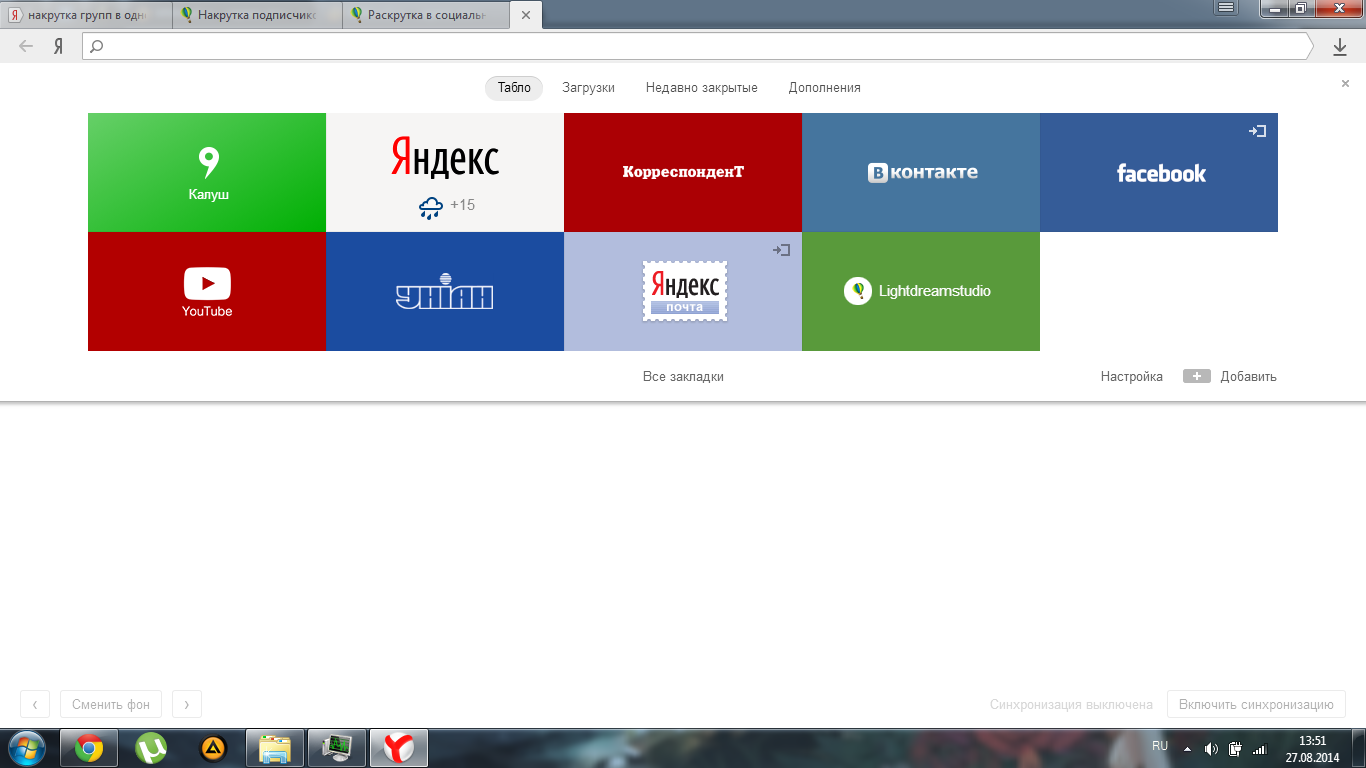Open downloads via arrow icon
Screen dimensions: 1366x768
pos(1340,46)
